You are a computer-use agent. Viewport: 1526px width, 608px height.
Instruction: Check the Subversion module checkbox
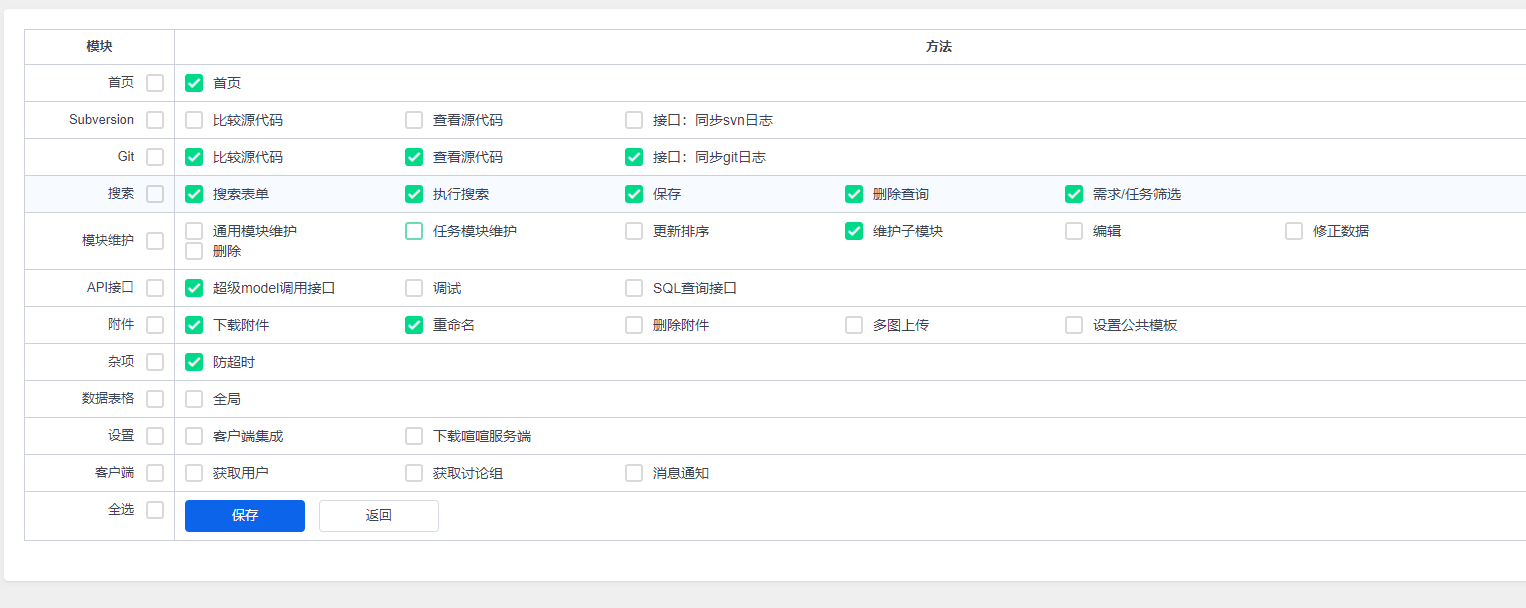(155, 120)
